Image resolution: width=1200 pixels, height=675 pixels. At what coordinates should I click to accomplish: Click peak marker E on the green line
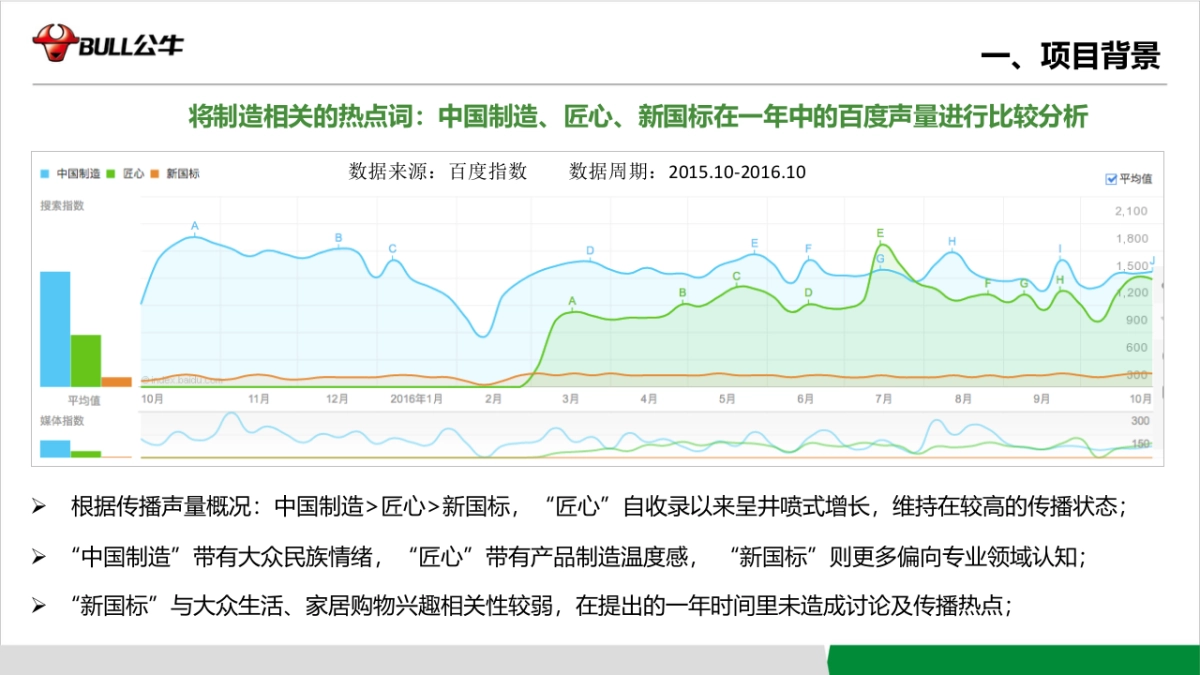pos(879,233)
